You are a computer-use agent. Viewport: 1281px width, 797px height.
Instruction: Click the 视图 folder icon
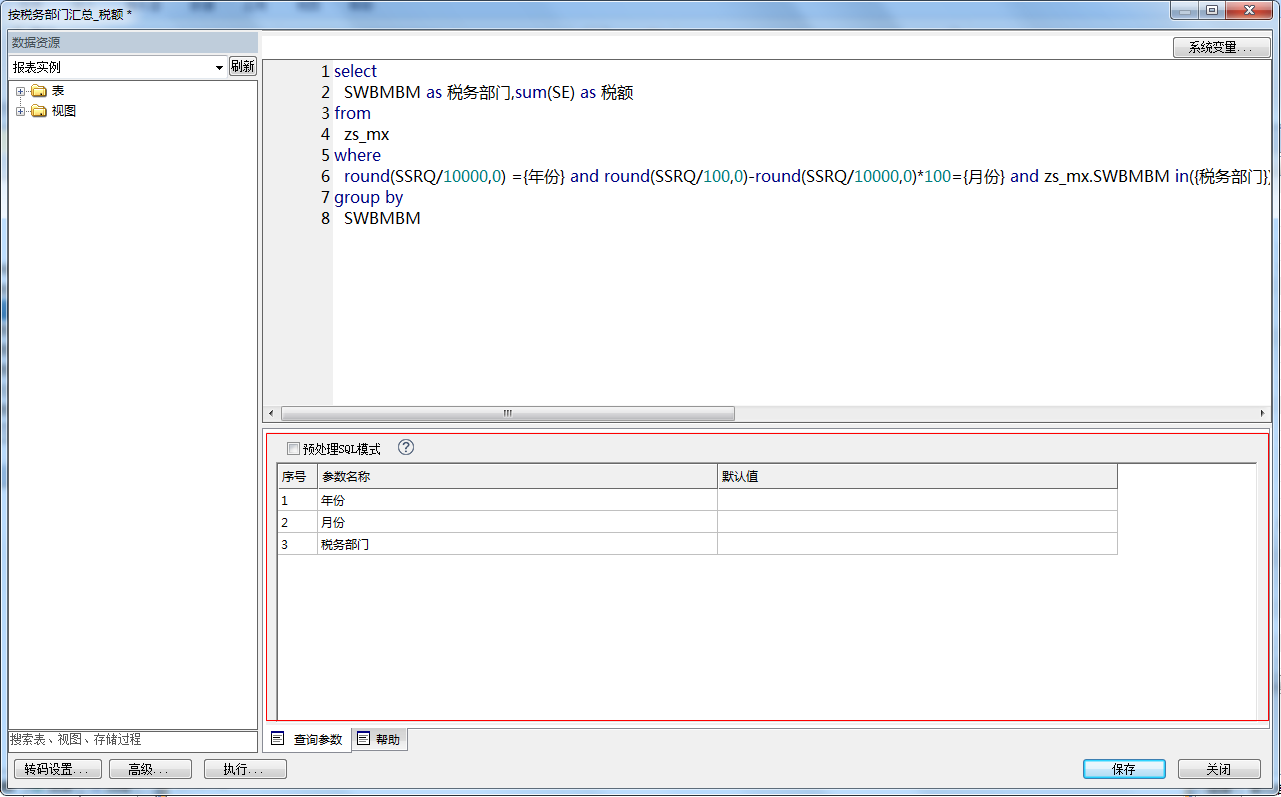[39, 111]
